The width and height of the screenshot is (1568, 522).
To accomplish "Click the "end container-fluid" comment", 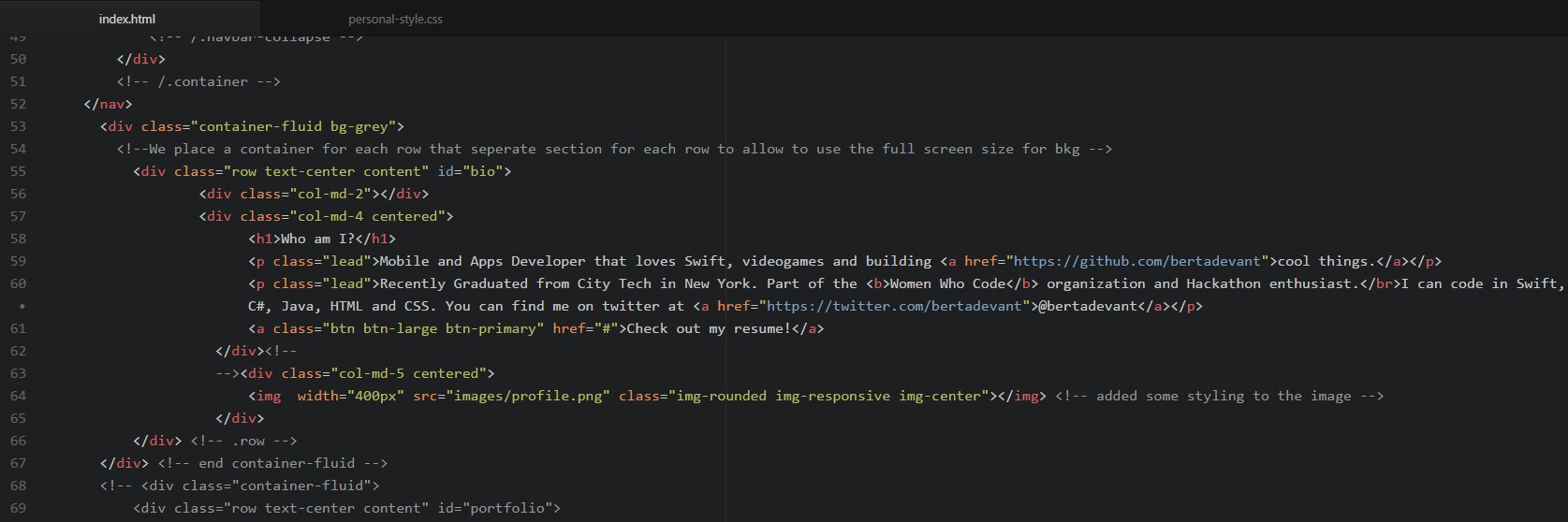I will [272, 463].
